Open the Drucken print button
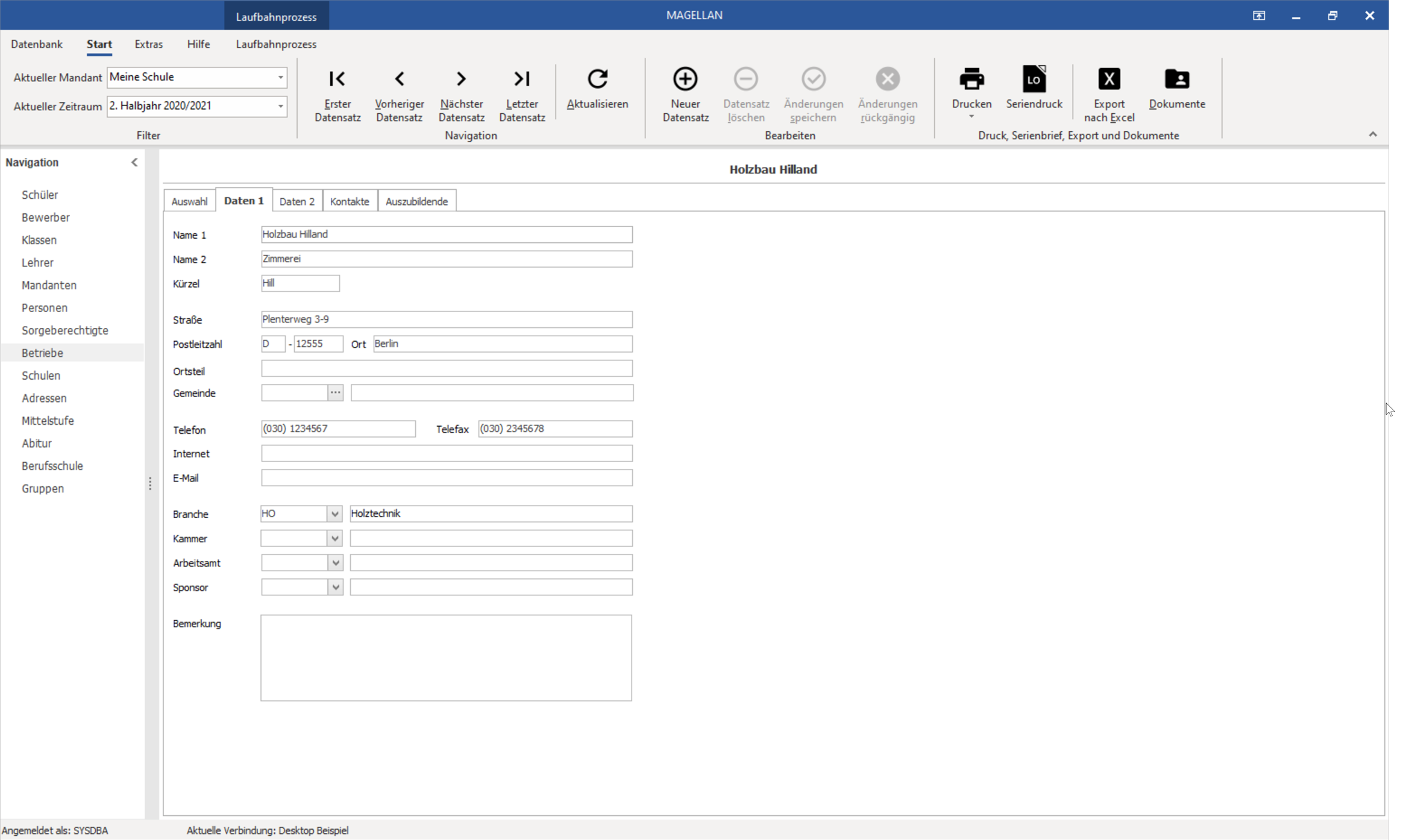The width and height of the screenshot is (1409, 840). (x=971, y=87)
